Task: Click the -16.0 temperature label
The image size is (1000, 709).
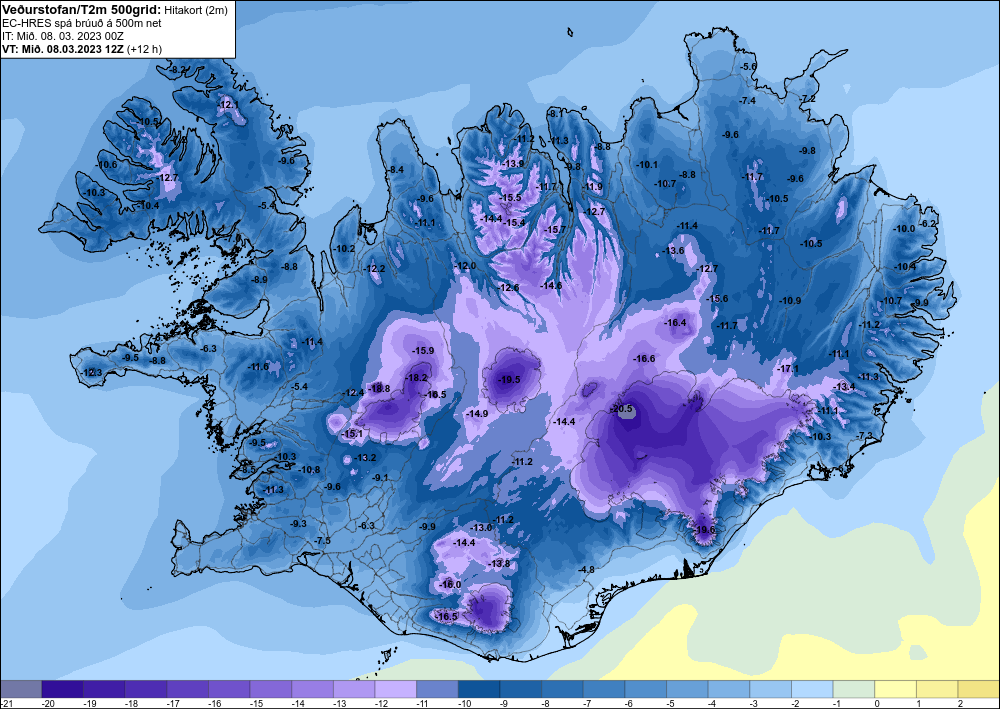Action: pos(450,585)
